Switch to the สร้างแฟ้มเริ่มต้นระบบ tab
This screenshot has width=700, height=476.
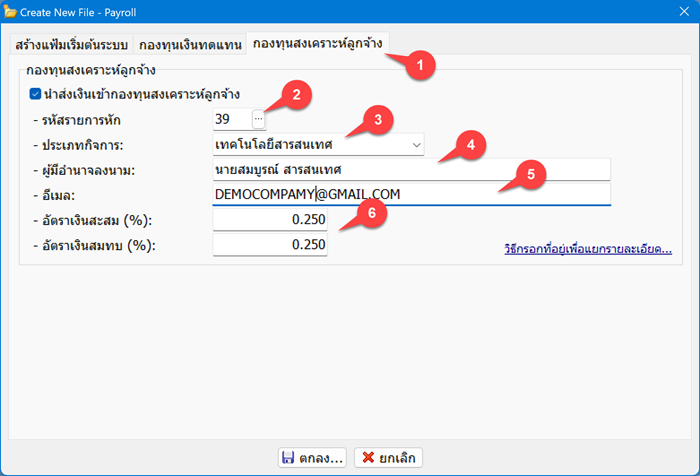71,45
